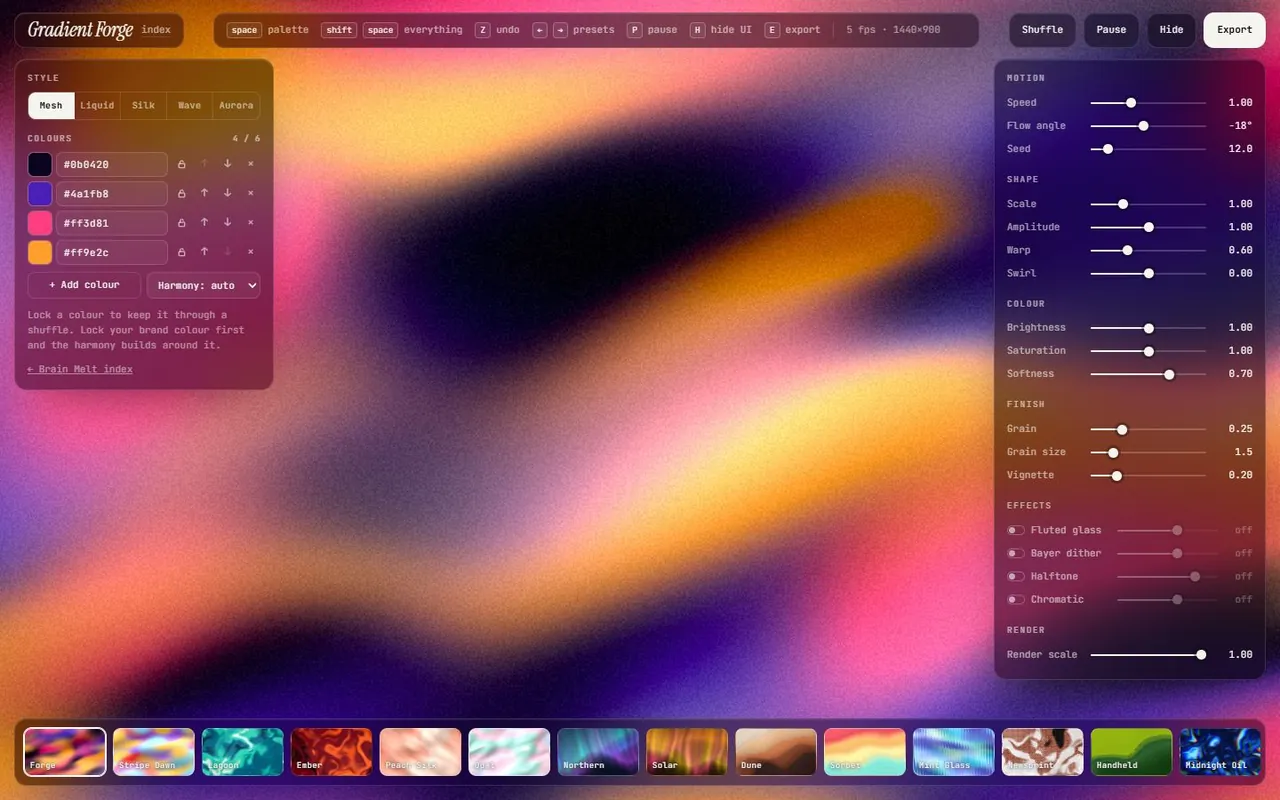This screenshot has height=800, width=1280.
Task: Focus the #4a1fb8 hex input field
Action: click(x=112, y=193)
